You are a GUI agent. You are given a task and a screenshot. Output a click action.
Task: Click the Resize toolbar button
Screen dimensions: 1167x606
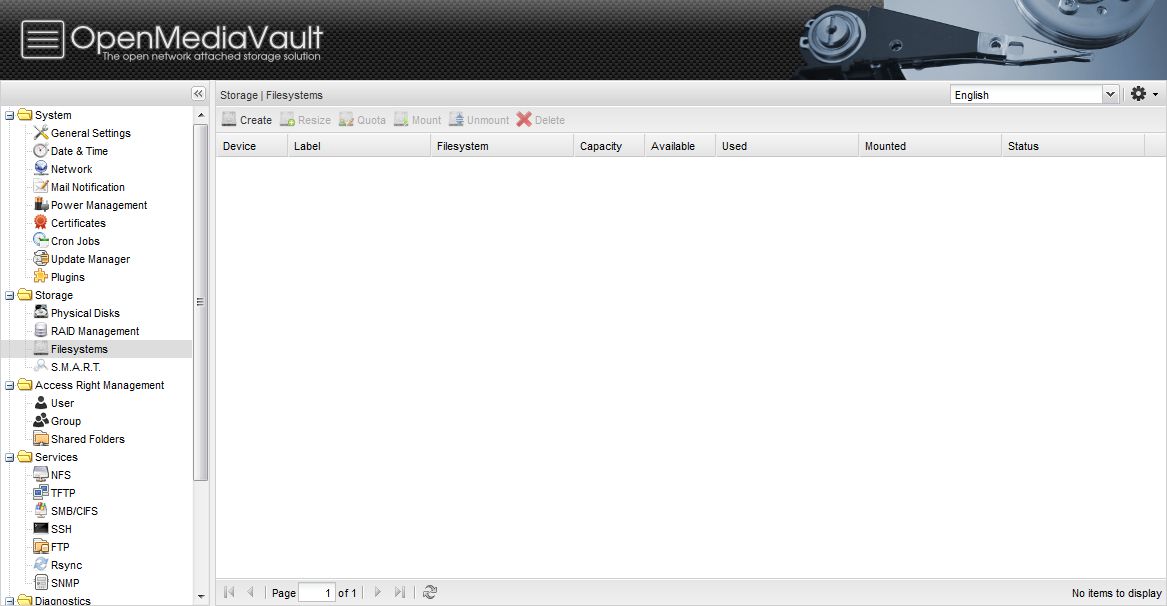coord(305,120)
